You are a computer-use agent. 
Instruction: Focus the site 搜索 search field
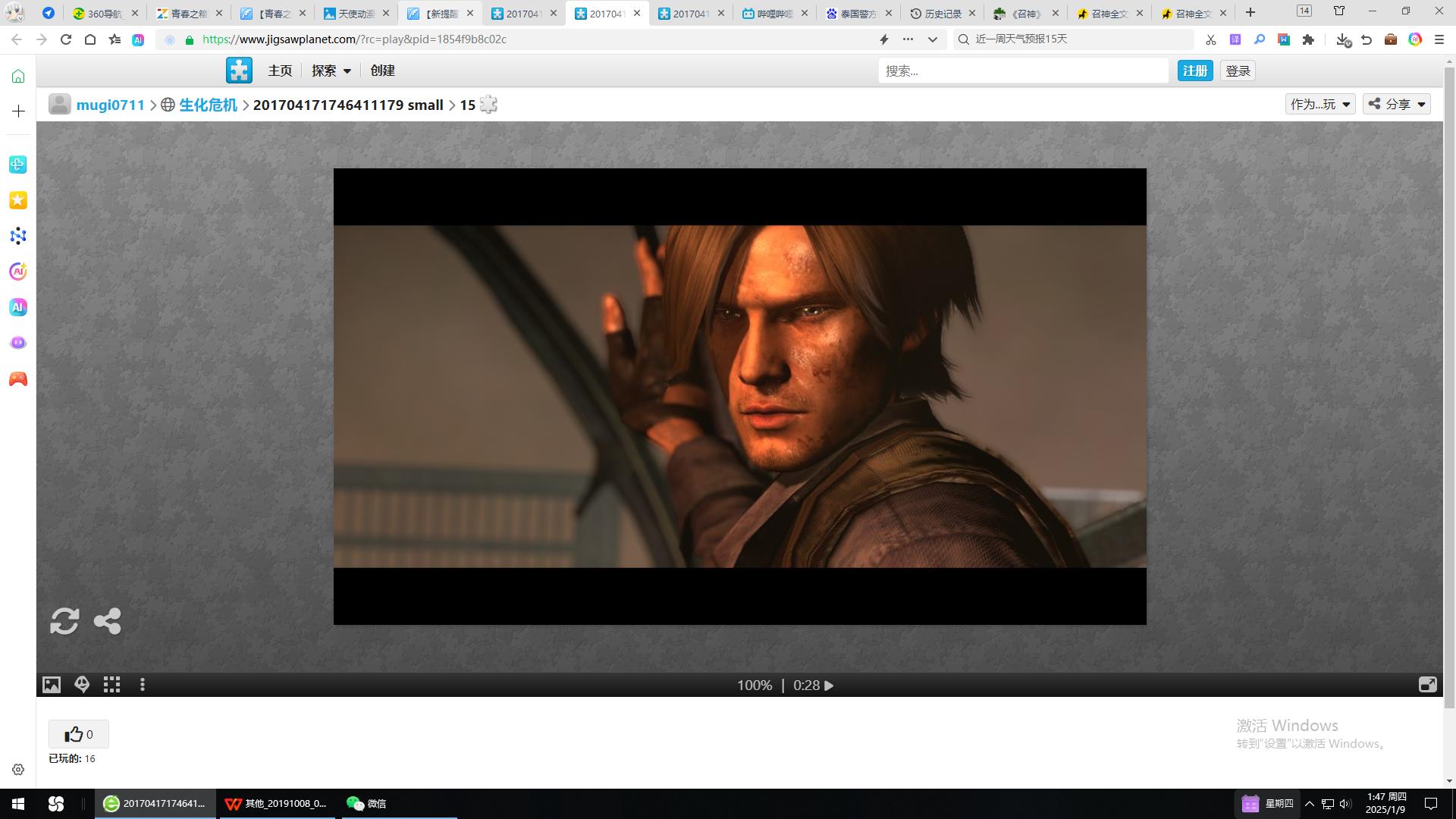click(x=1023, y=71)
